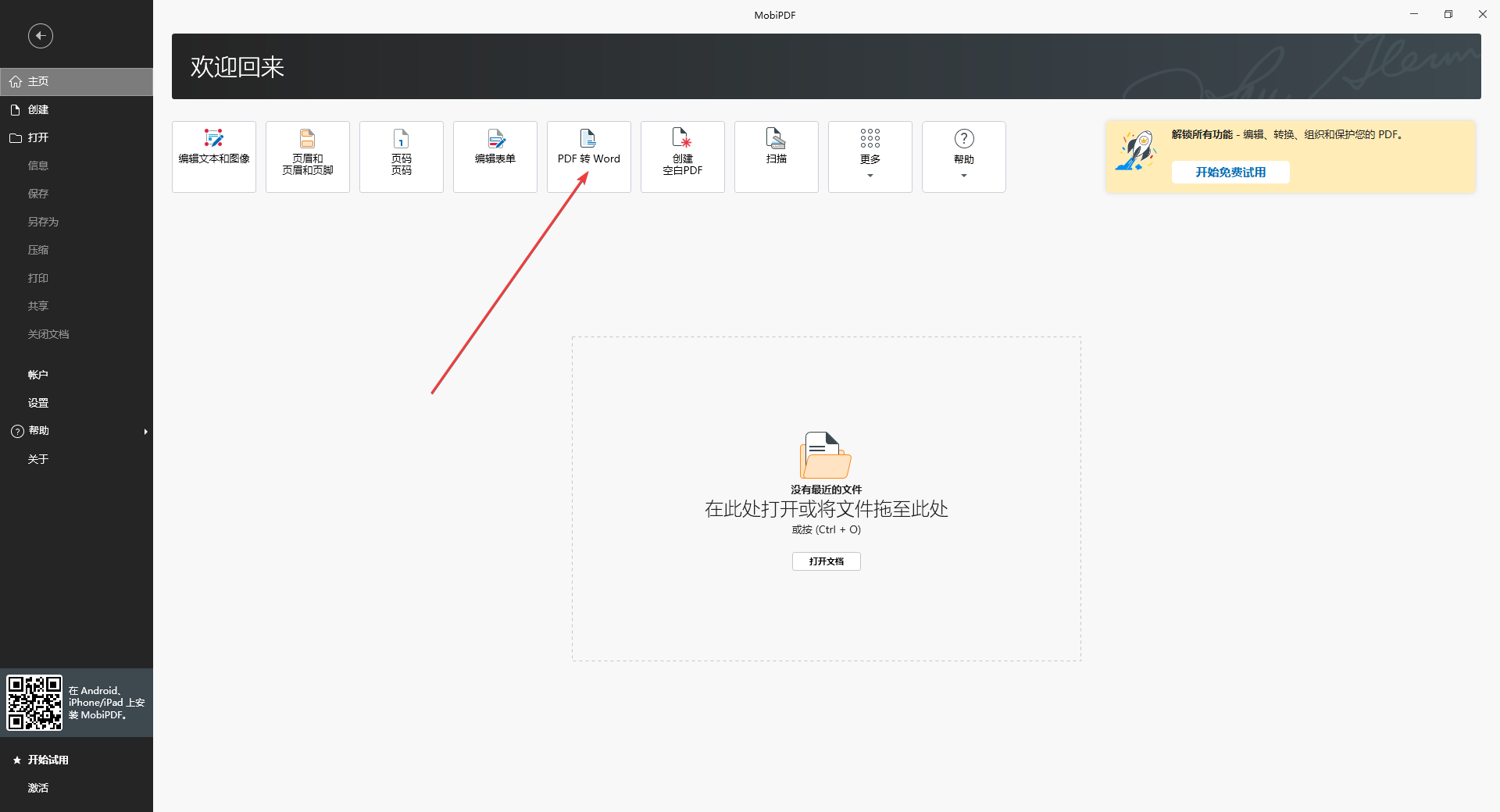The width and height of the screenshot is (1500, 812).
Task: Click the MobiPDF QR code image
Action: (x=34, y=703)
